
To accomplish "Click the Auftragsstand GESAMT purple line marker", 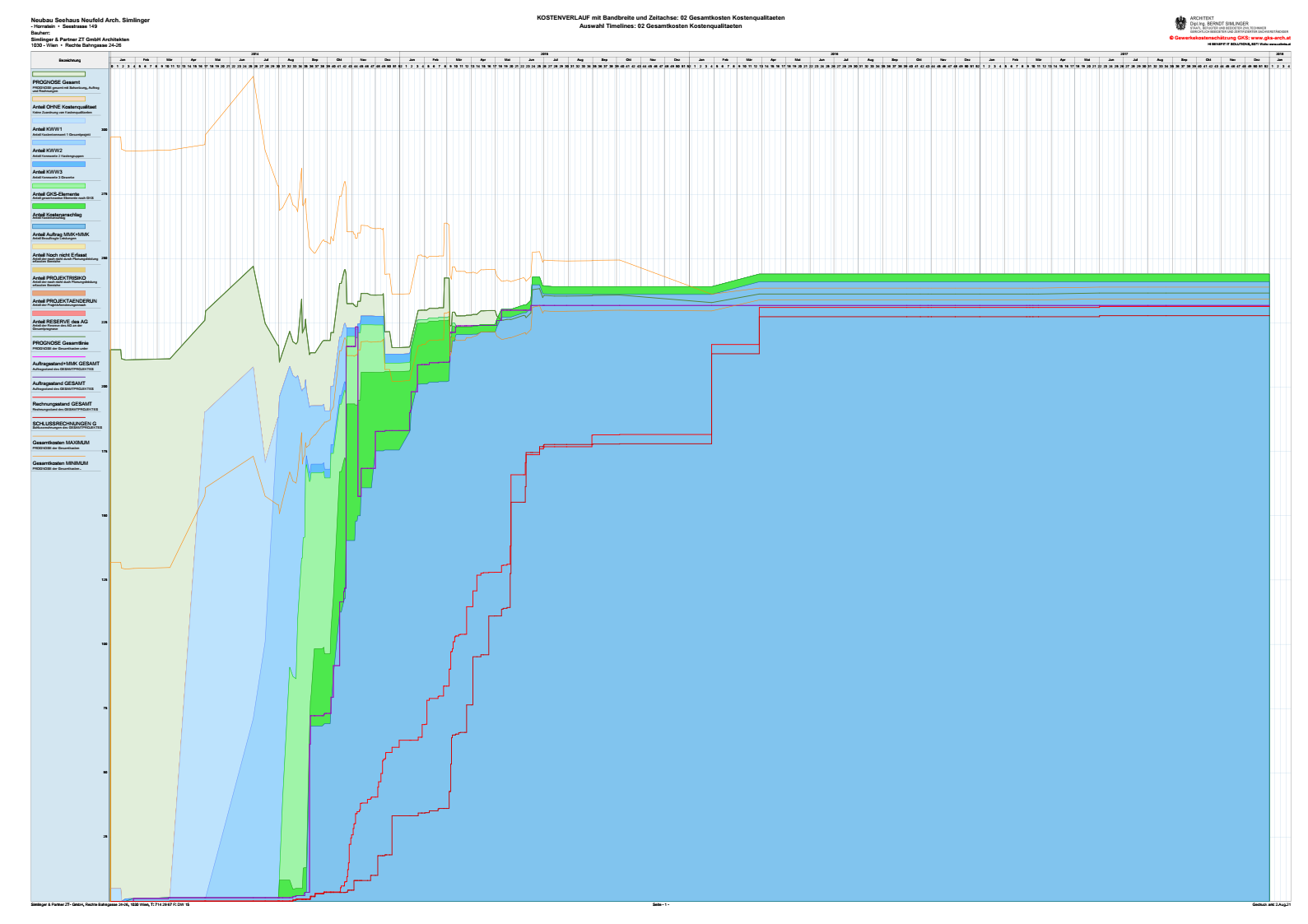I will (x=58, y=378).
